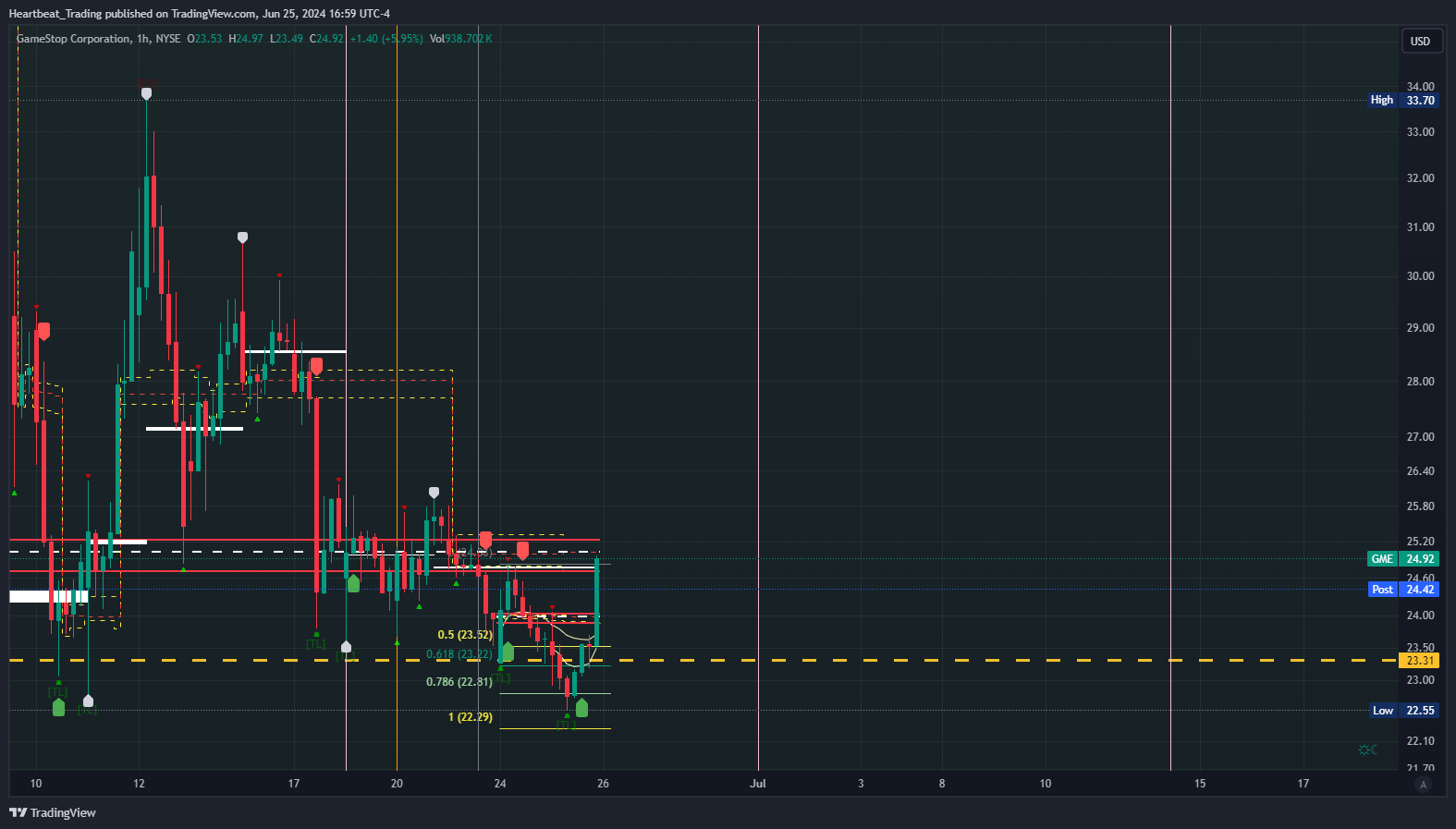This screenshot has width=1456, height=829.
Task: Select the yellow 23.31 price label
Action: click(1420, 661)
